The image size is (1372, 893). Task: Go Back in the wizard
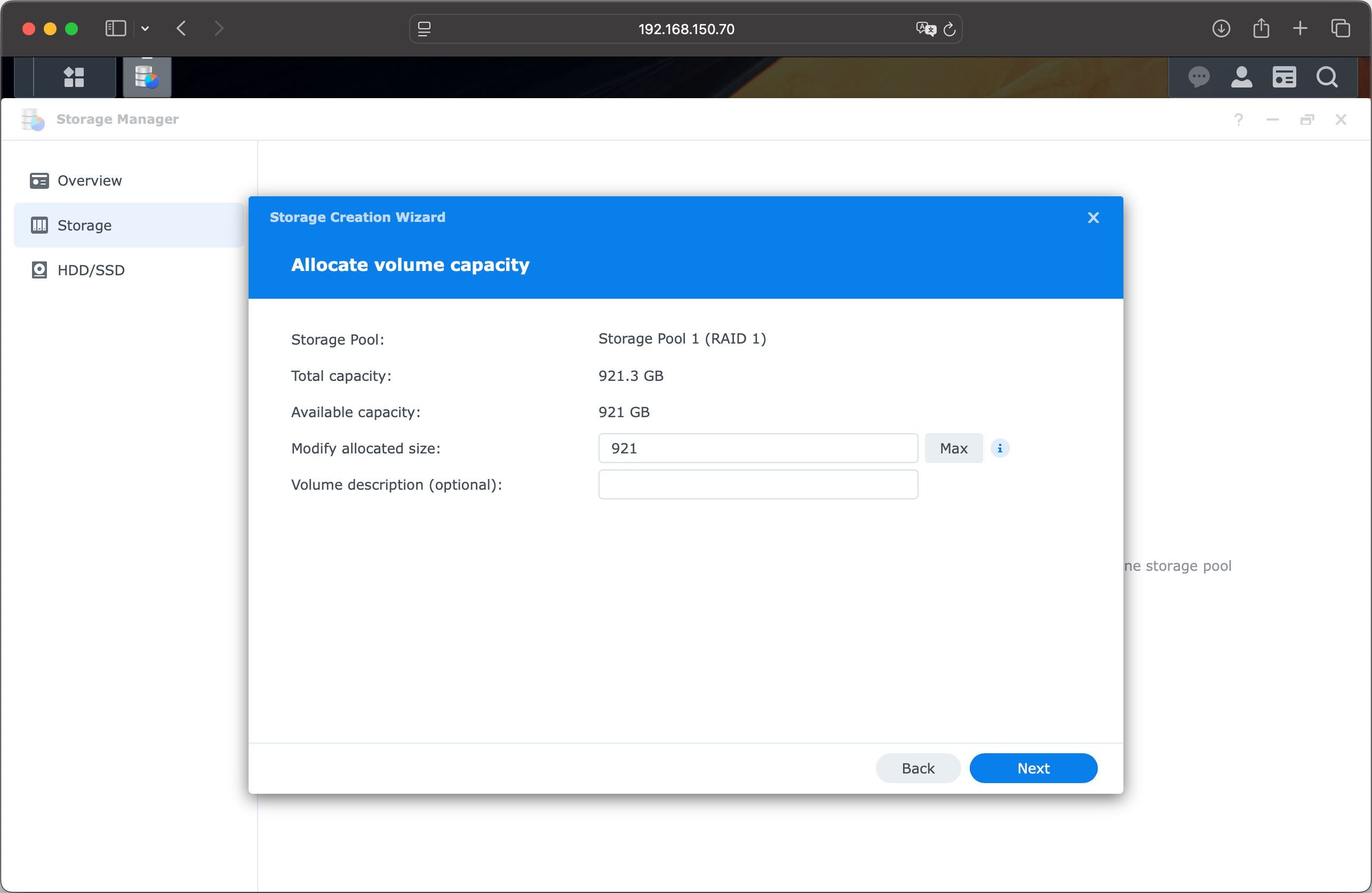tap(918, 769)
